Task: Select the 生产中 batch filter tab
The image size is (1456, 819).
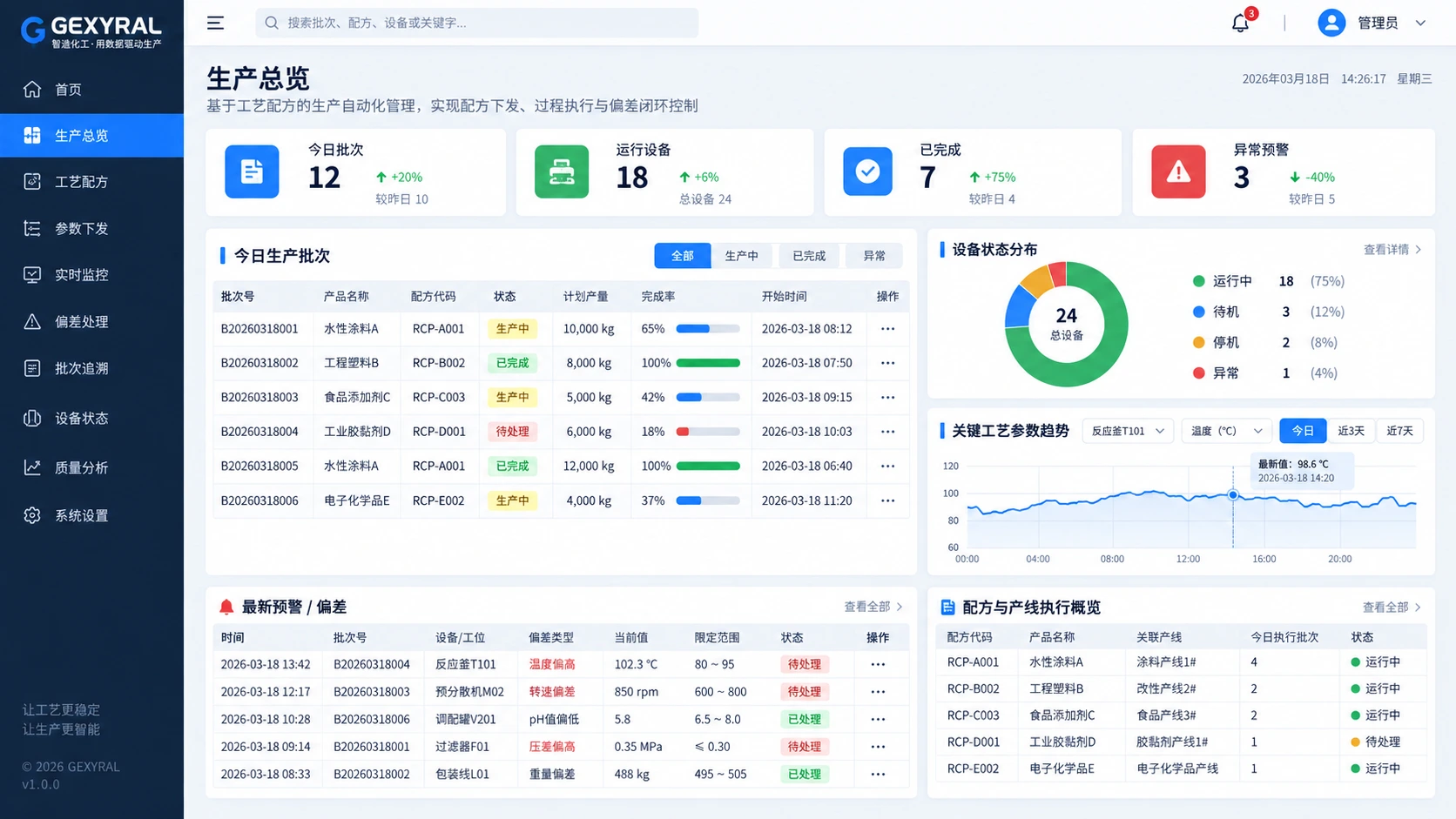Action: tap(742, 256)
